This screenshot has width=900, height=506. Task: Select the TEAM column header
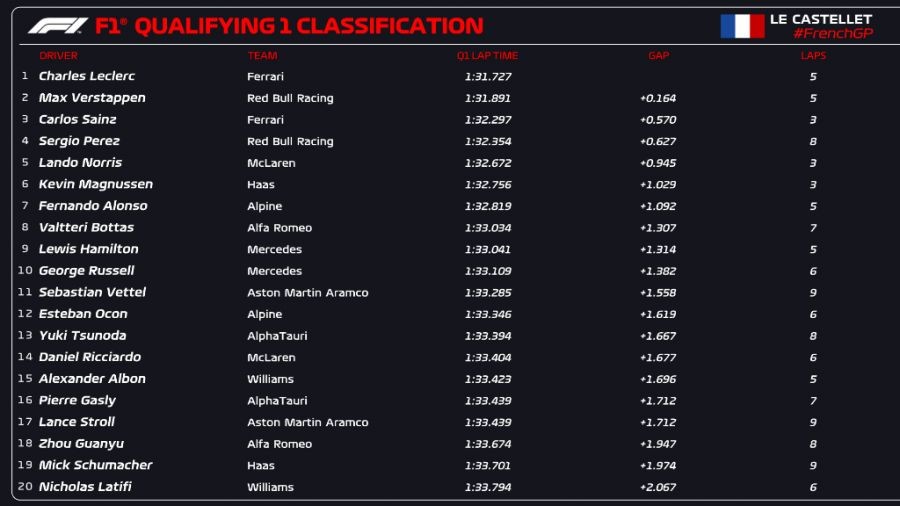262,56
